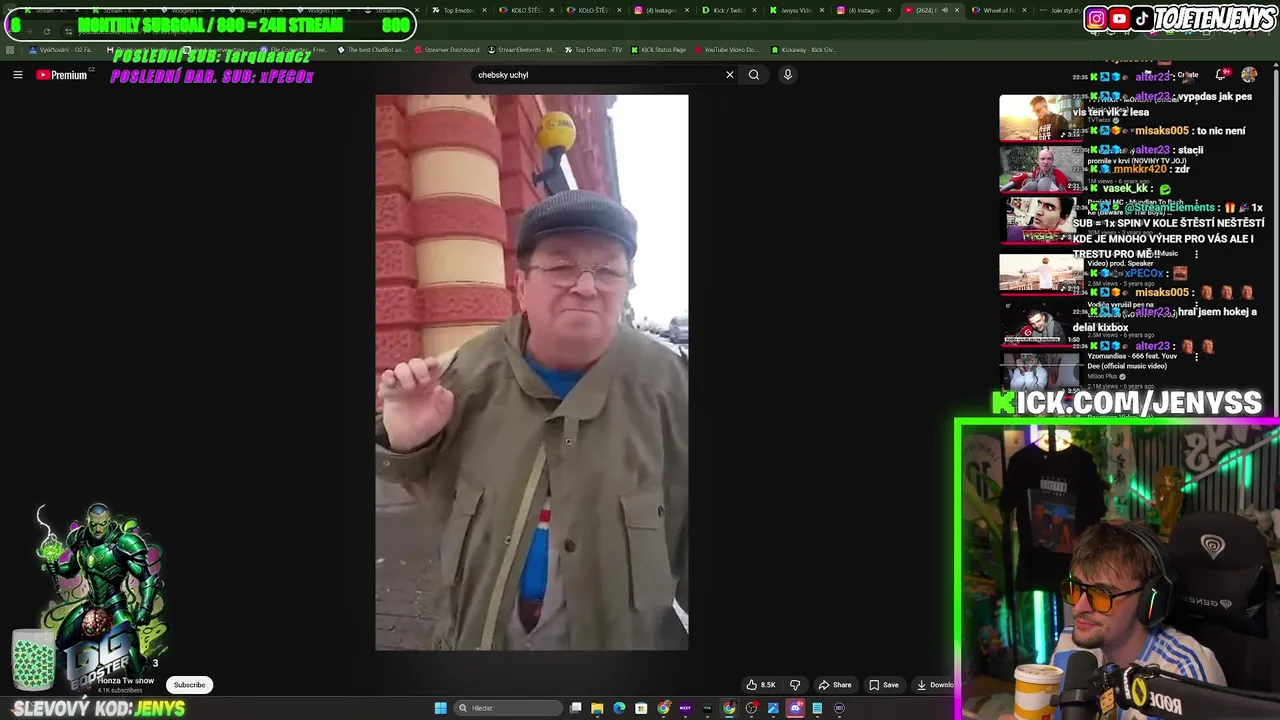
Task: Open the 'Kickaway - Kick Giv...' bookmark
Action: click(804, 50)
